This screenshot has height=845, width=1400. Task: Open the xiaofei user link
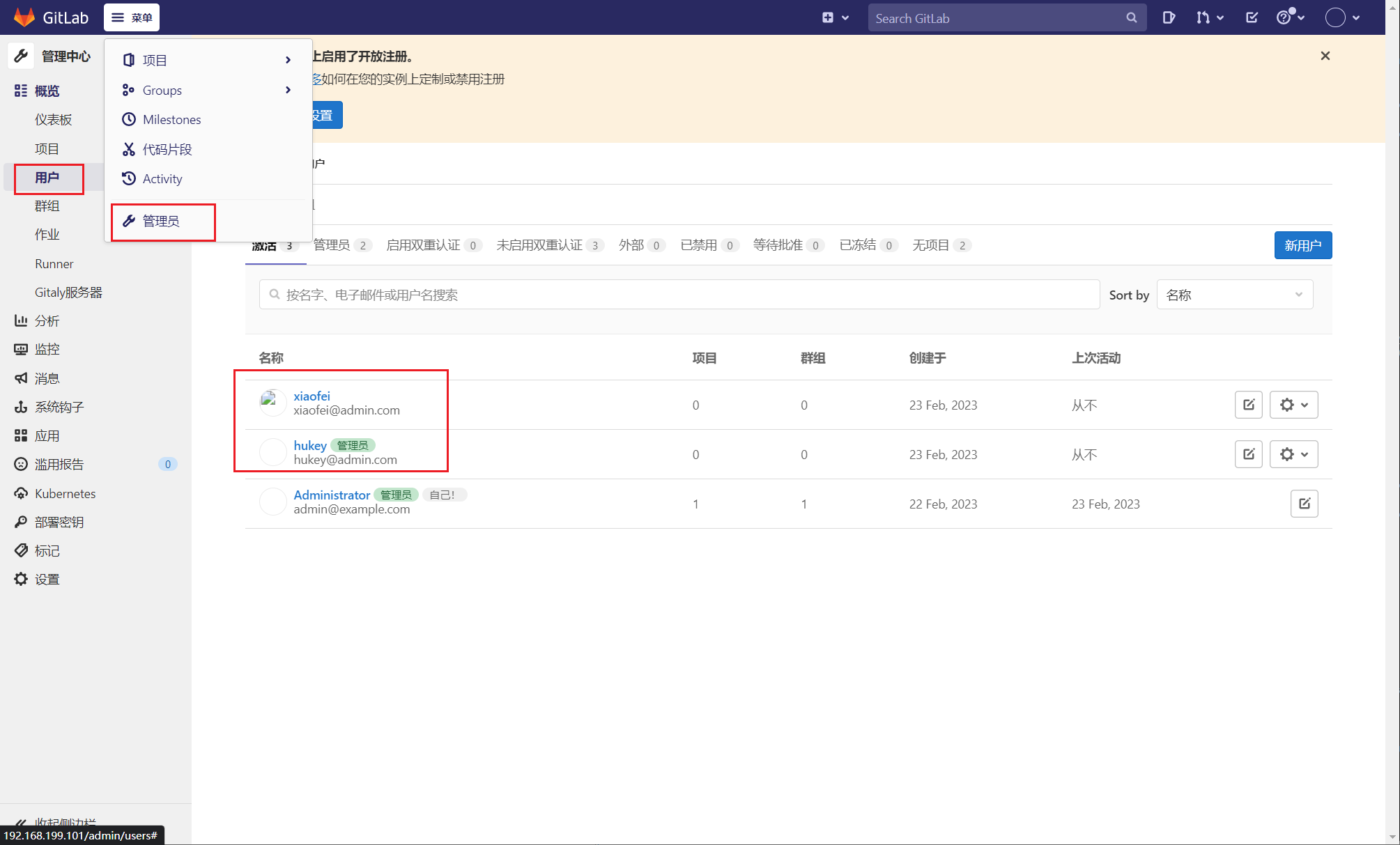point(311,396)
